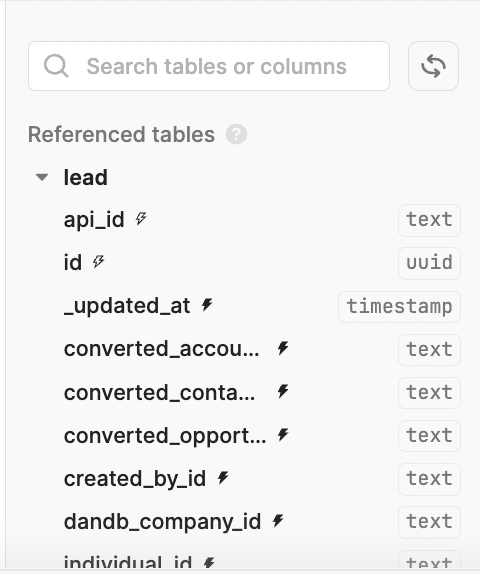The height and width of the screenshot is (574, 480).
Task: Focus the Search tables or columns field
Action: tap(209, 66)
